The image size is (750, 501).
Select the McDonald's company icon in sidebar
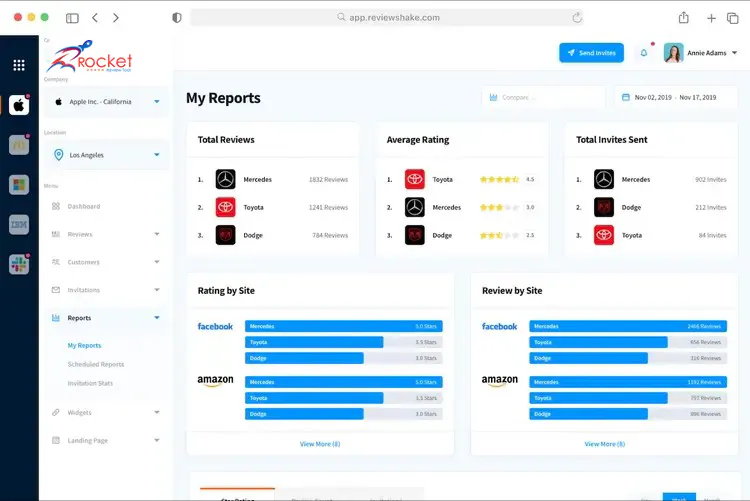pos(19,145)
